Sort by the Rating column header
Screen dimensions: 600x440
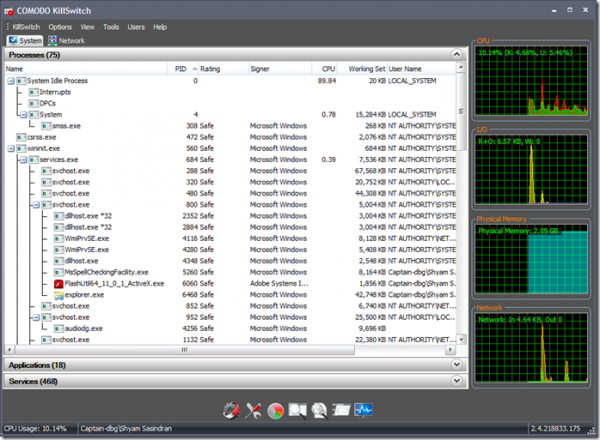(223, 69)
